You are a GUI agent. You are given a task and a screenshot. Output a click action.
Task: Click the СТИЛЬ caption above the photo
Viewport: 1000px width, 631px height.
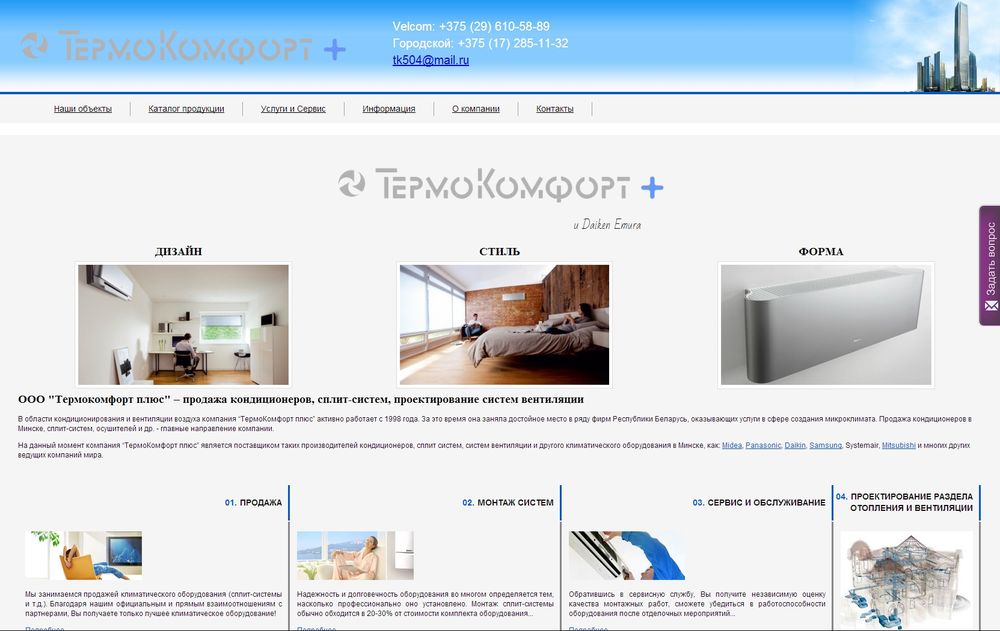[499, 251]
